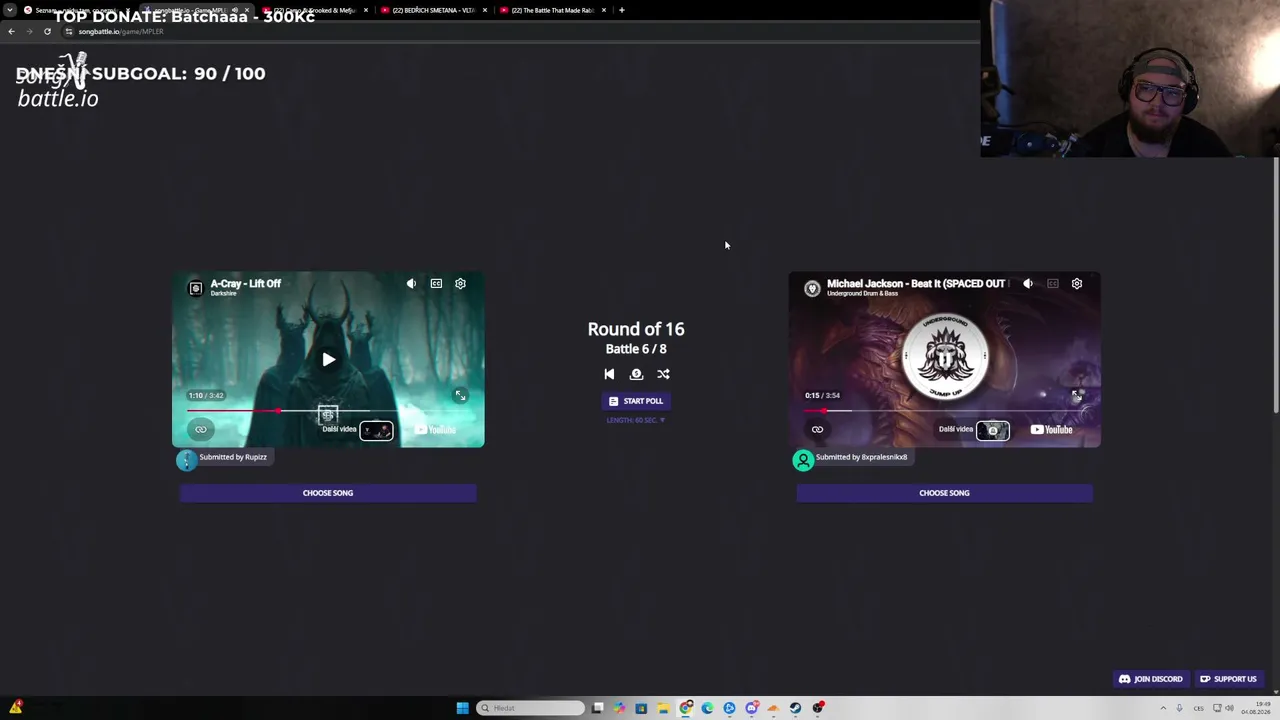The width and height of the screenshot is (1280, 720).
Task: Start the poll
Action: (x=636, y=401)
